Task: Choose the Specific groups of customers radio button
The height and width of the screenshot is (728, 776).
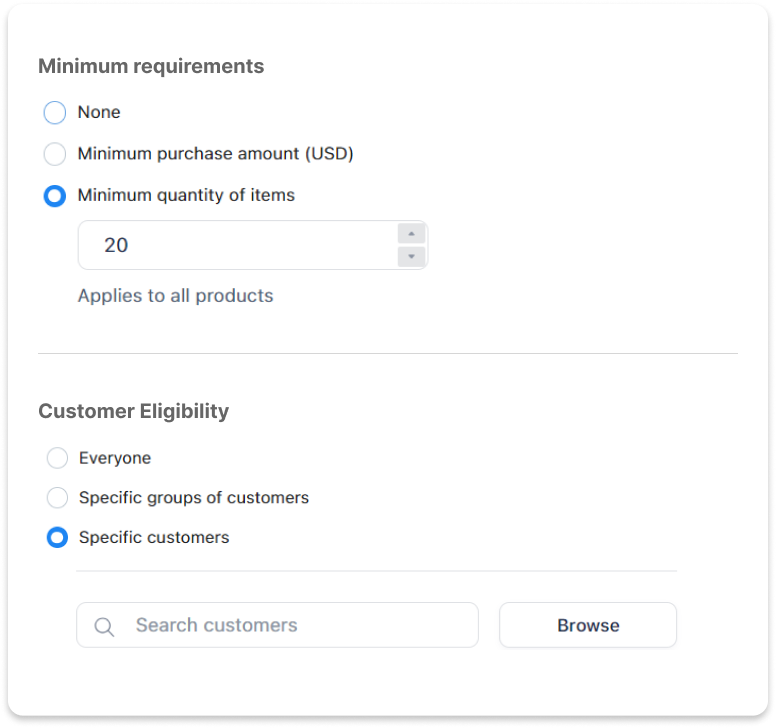Action: (x=57, y=497)
